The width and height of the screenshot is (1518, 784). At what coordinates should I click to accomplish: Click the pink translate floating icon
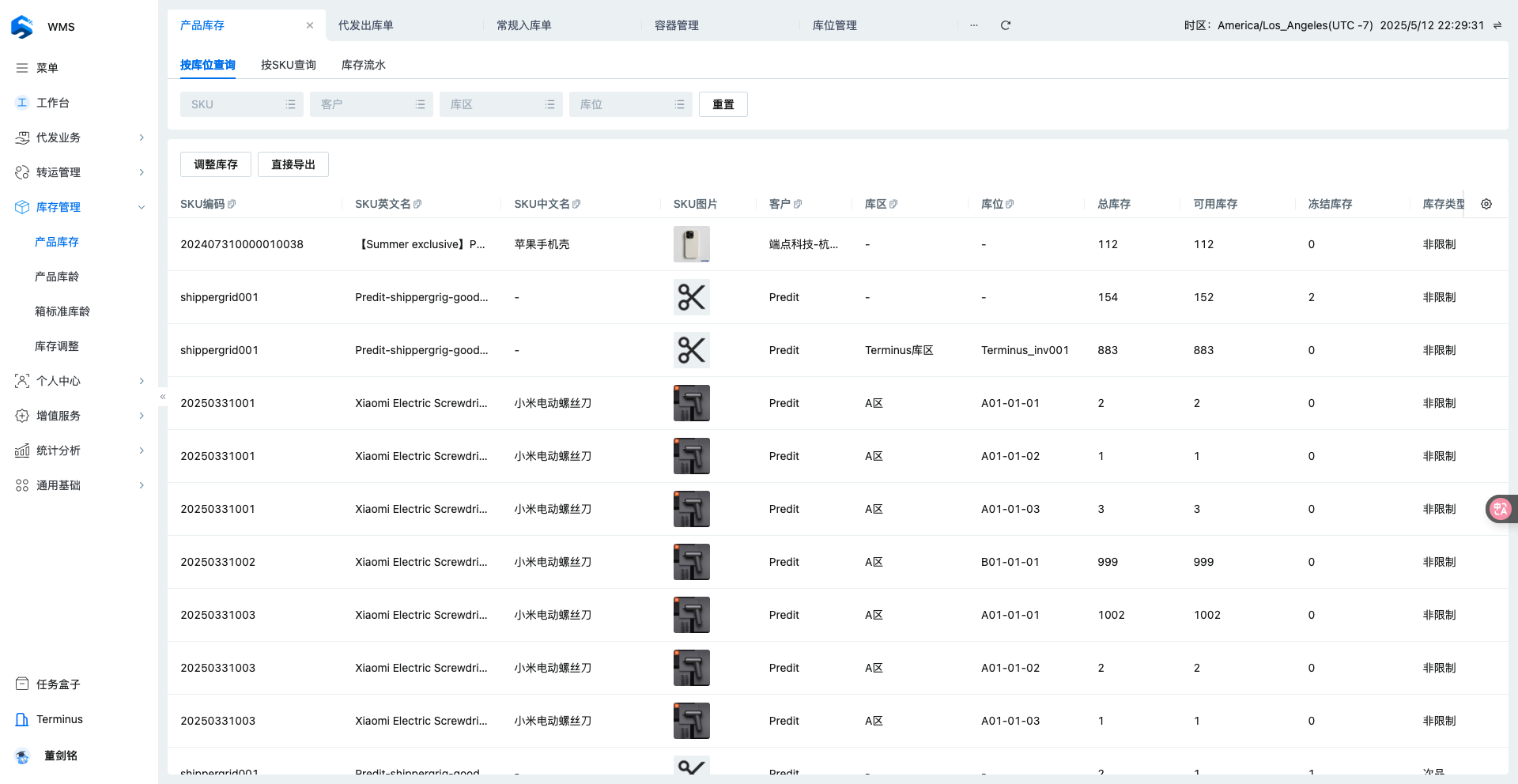point(1500,509)
